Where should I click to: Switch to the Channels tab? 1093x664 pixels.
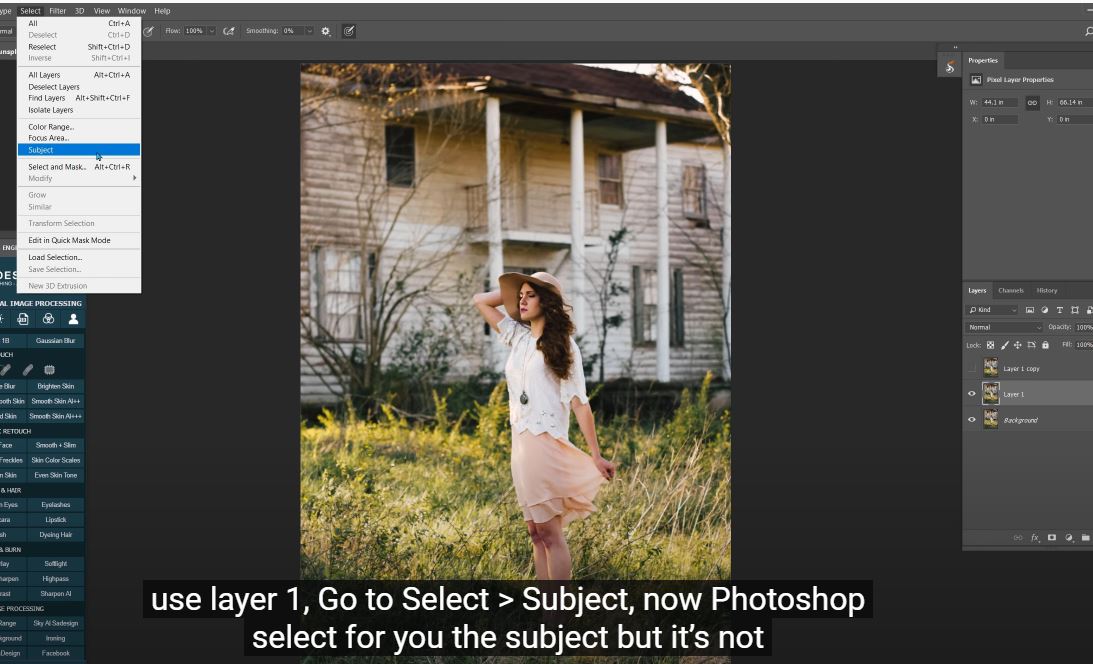(1011, 290)
